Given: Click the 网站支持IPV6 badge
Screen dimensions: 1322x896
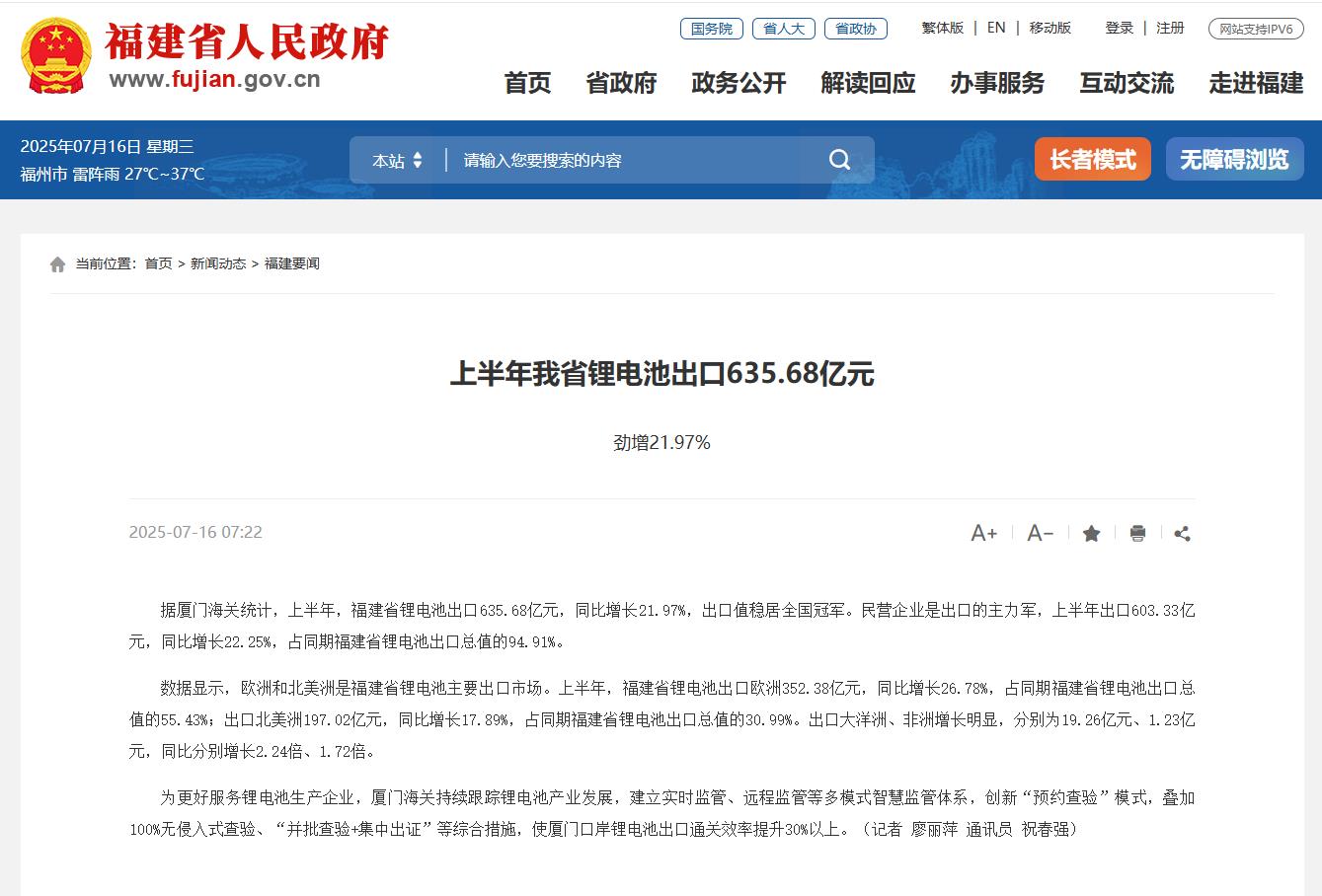Looking at the screenshot, I should click(x=1256, y=29).
